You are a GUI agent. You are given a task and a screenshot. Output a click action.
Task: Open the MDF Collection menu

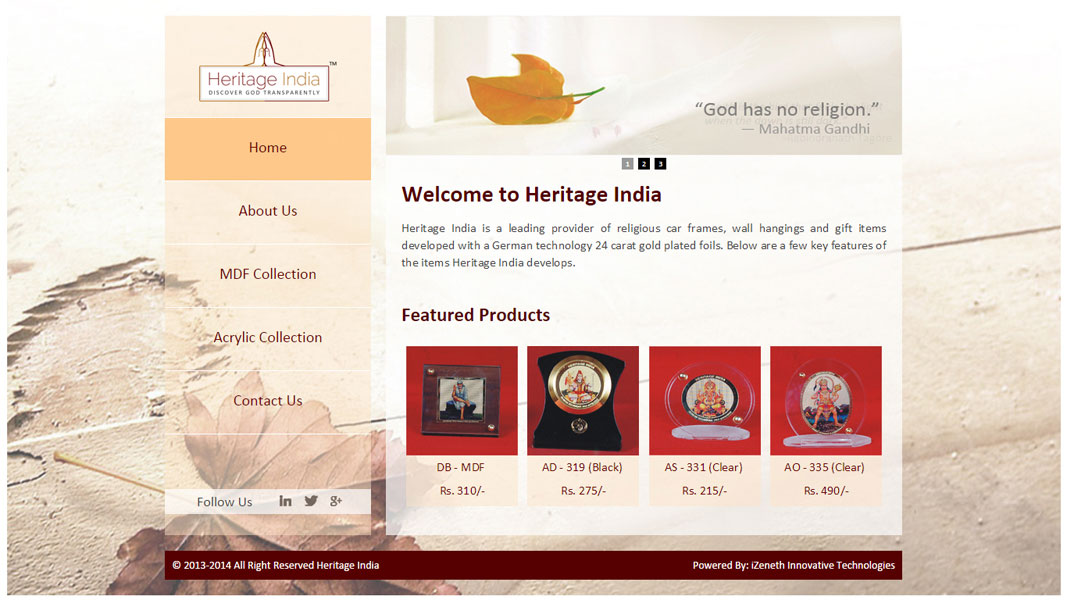pos(267,275)
